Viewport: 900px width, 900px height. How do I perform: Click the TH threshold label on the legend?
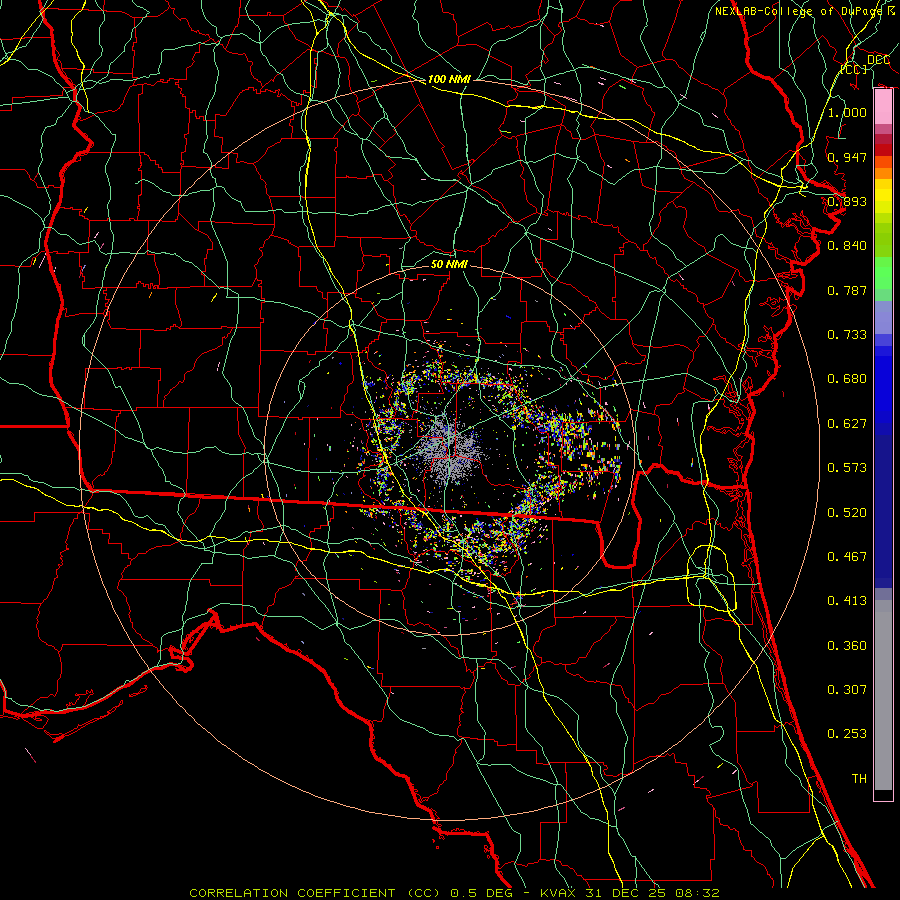[858, 778]
